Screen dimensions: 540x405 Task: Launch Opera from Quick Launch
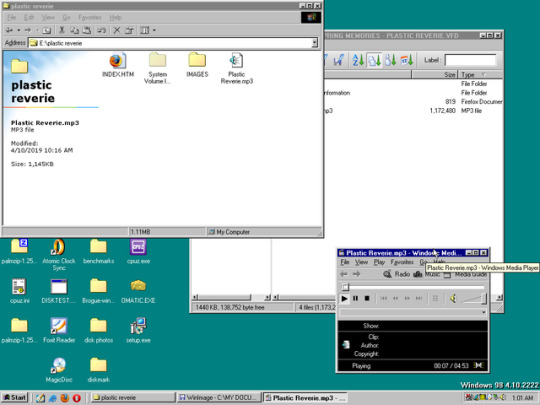(x=76, y=398)
